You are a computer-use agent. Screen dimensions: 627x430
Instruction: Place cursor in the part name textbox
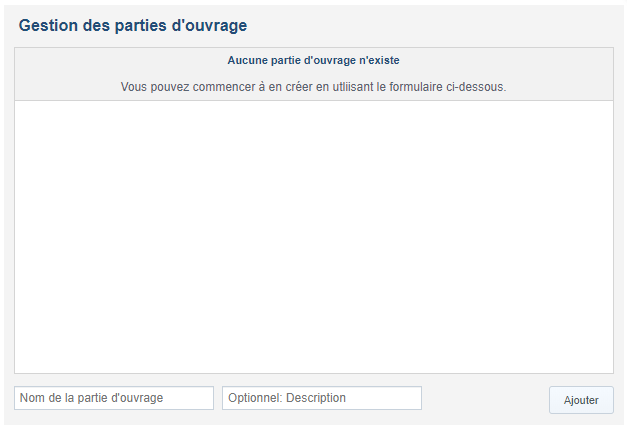click(114, 398)
